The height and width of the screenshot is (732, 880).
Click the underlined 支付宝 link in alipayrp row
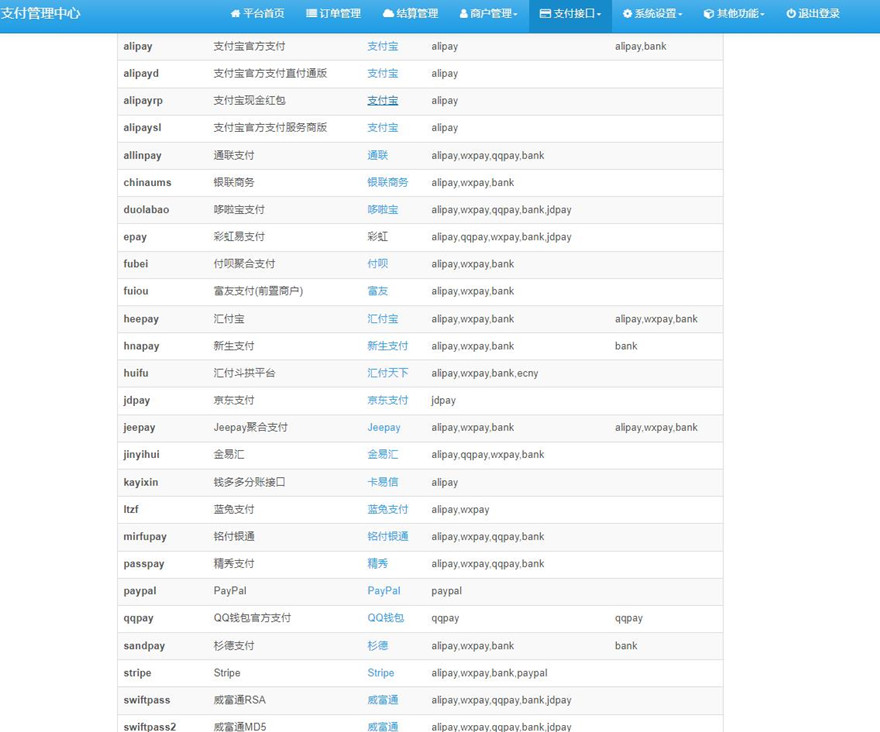coord(383,101)
